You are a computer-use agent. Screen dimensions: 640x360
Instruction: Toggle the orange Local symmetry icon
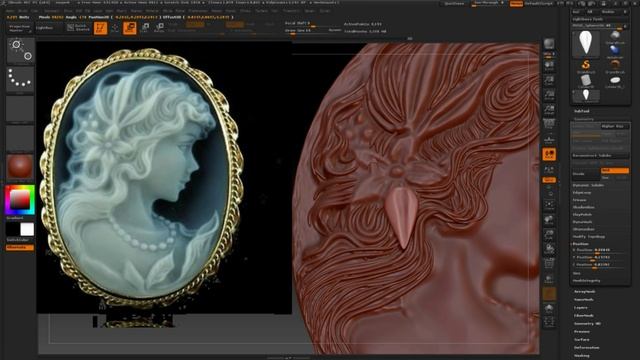coord(549,154)
